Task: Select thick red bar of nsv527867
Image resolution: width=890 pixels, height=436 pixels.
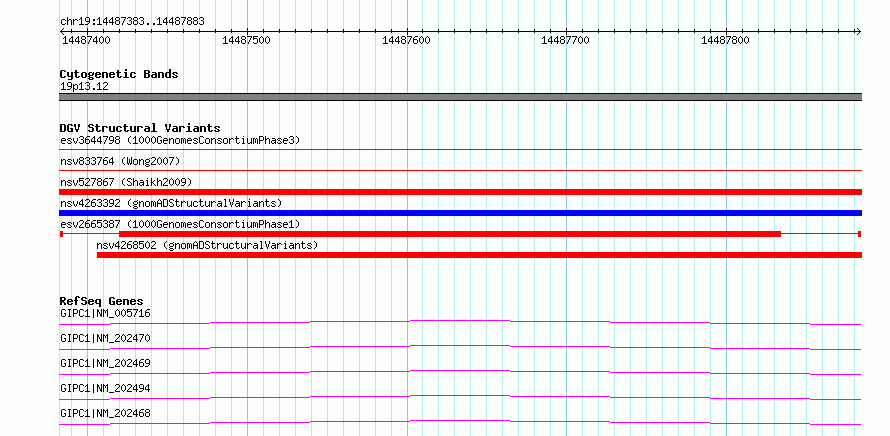Action: pos(460,192)
